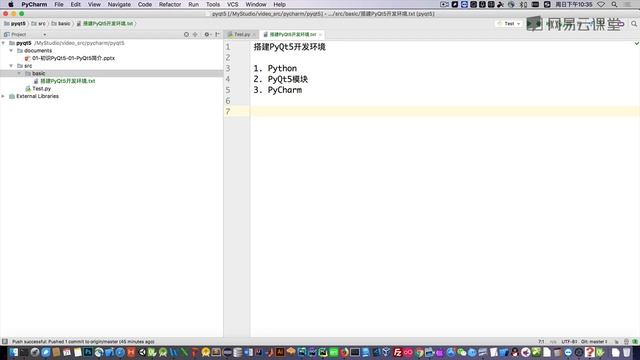Select Test.py in project tree
The height and width of the screenshot is (360, 640).
tap(42, 89)
